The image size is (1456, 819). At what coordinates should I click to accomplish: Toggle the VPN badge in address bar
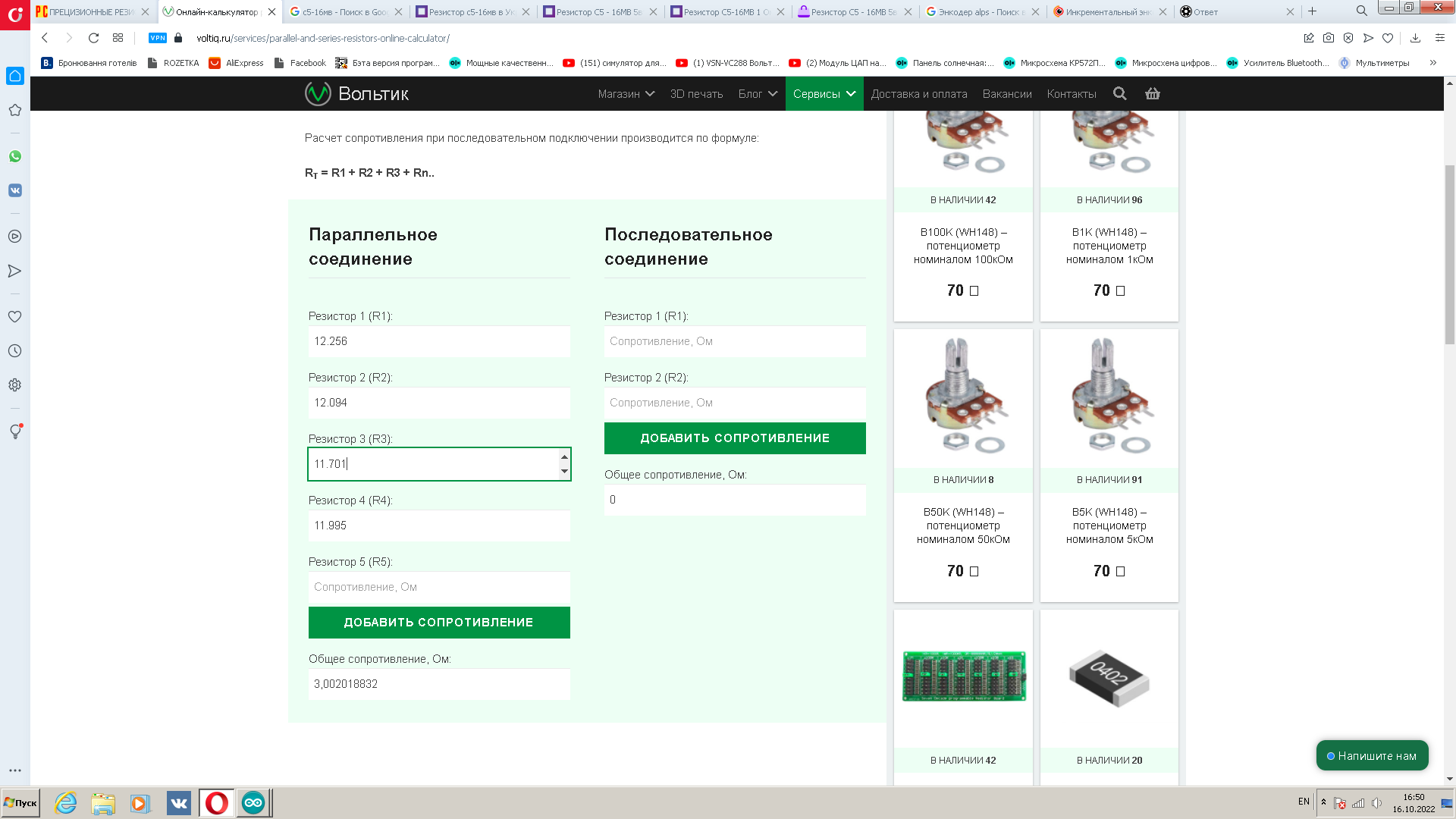(x=158, y=38)
